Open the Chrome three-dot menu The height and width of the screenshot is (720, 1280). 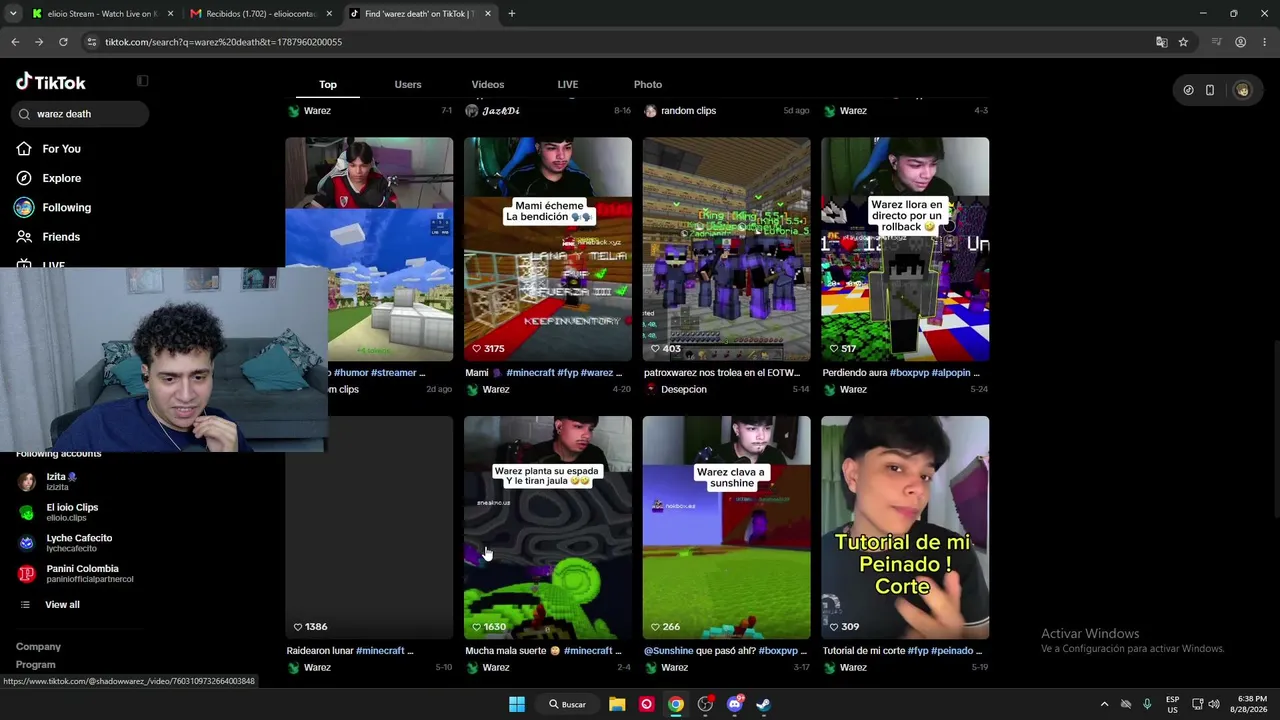[x=1265, y=42]
